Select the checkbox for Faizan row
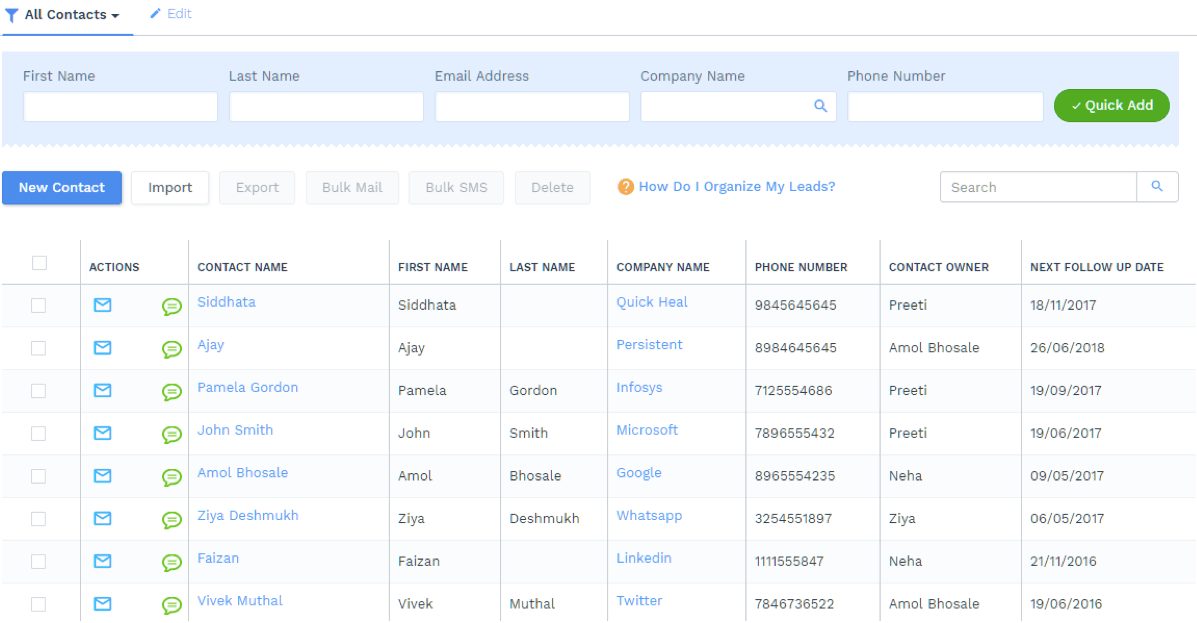The height and width of the screenshot is (623, 1197). [38, 562]
